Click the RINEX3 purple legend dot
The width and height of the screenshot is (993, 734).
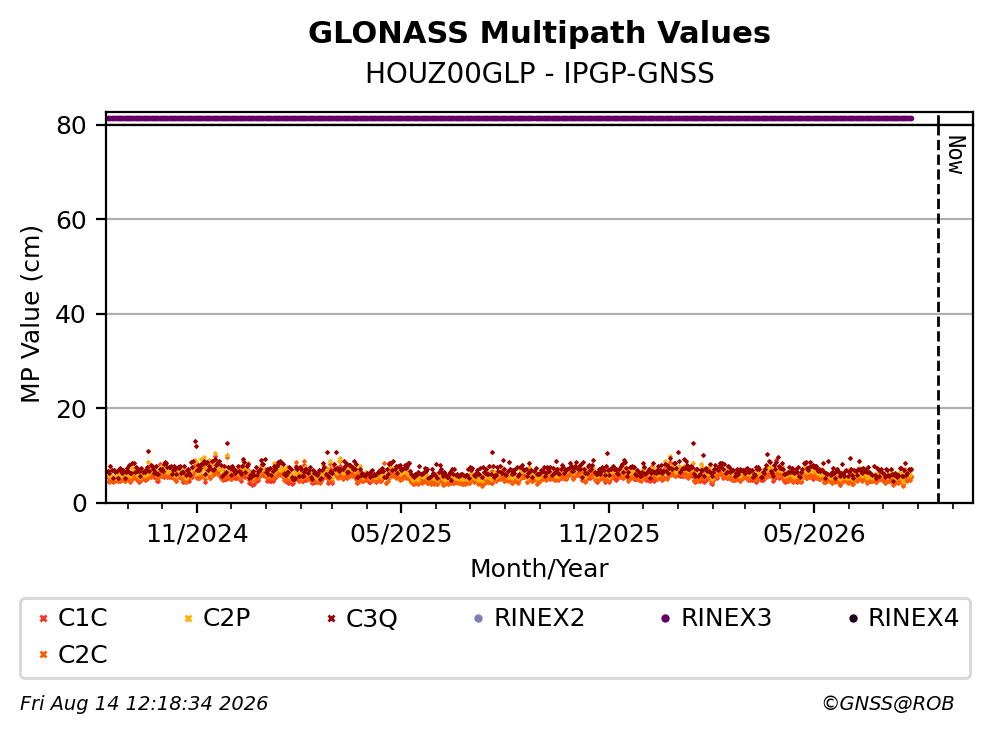pos(666,618)
